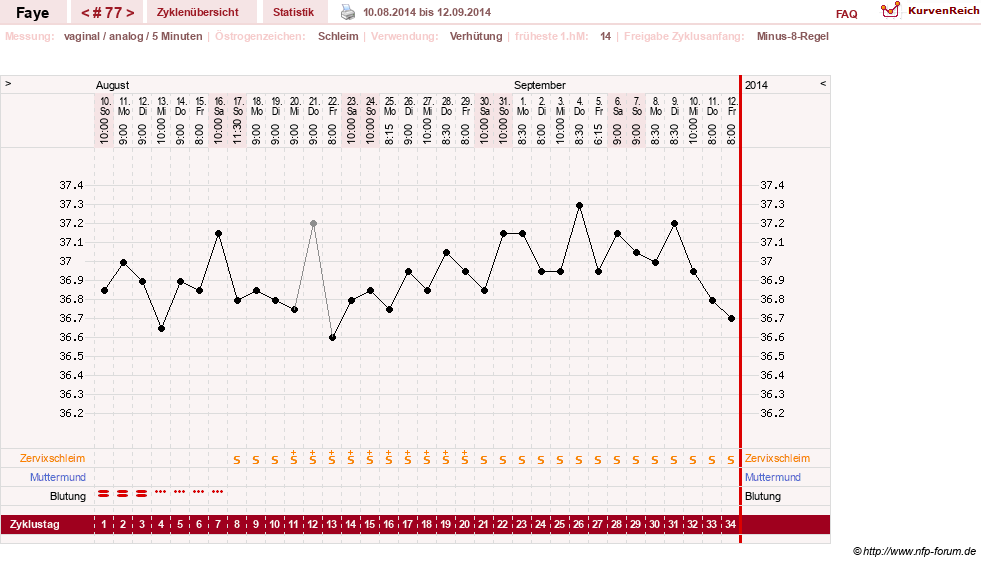The image size is (981, 563).
Task: Click the 2014 year label
Action: pyautogui.click(x=756, y=85)
